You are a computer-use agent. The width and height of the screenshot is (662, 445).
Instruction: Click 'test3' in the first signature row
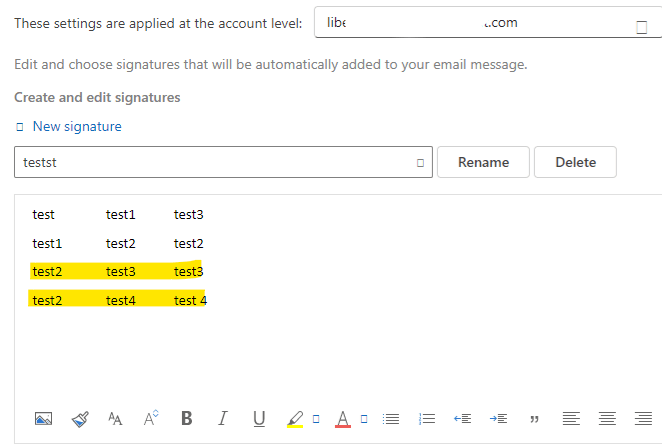pos(189,214)
